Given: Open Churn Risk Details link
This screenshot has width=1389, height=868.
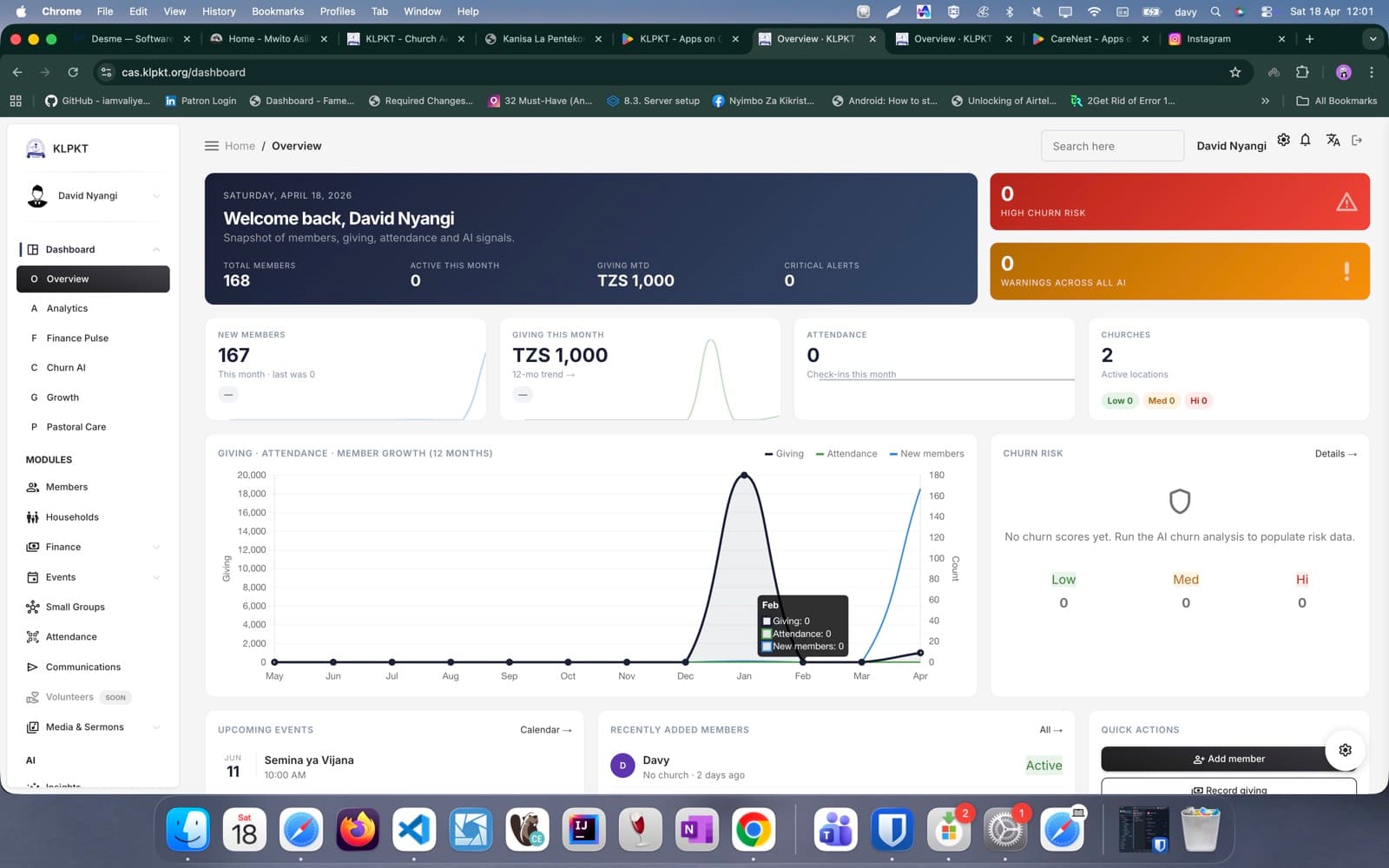Looking at the screenshot, I should (1335, 454).
